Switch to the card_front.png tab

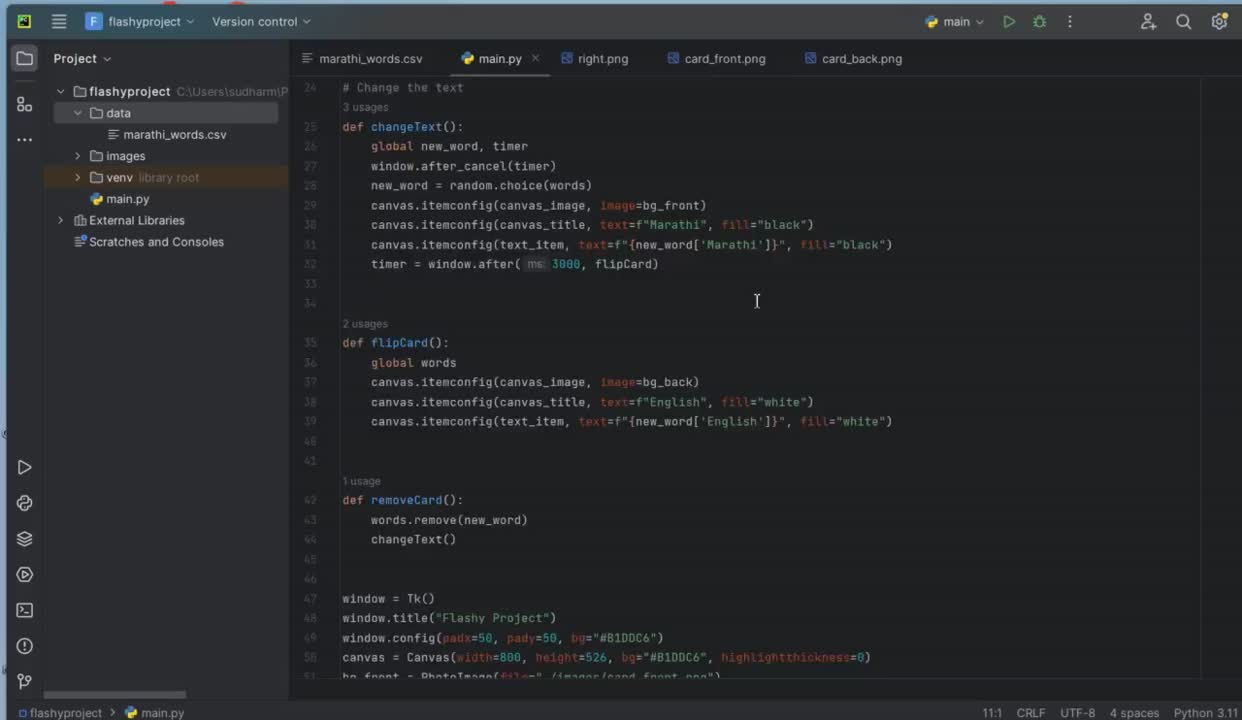click(716, 59)
